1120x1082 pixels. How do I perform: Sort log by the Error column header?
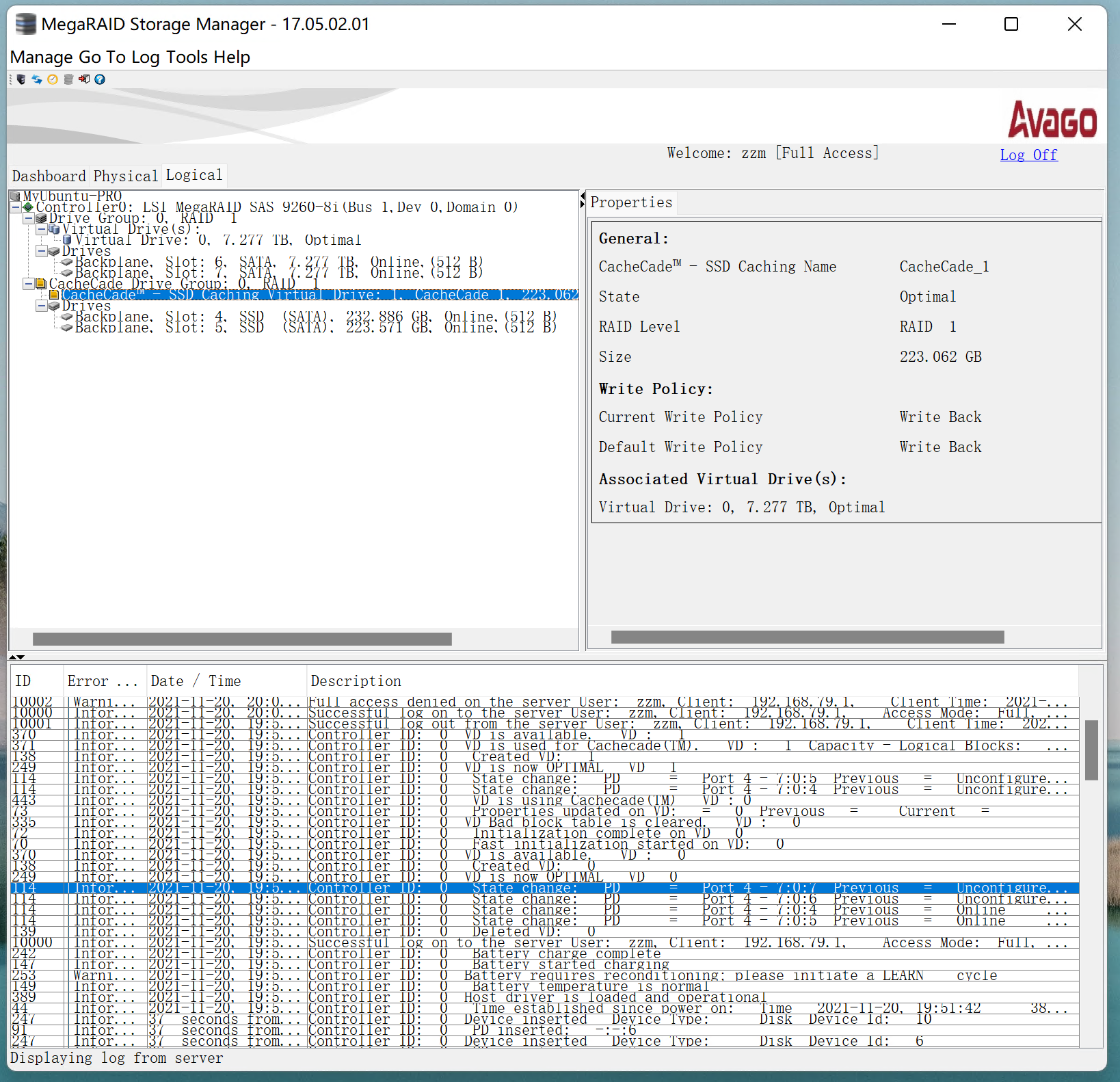coord(105,681)
